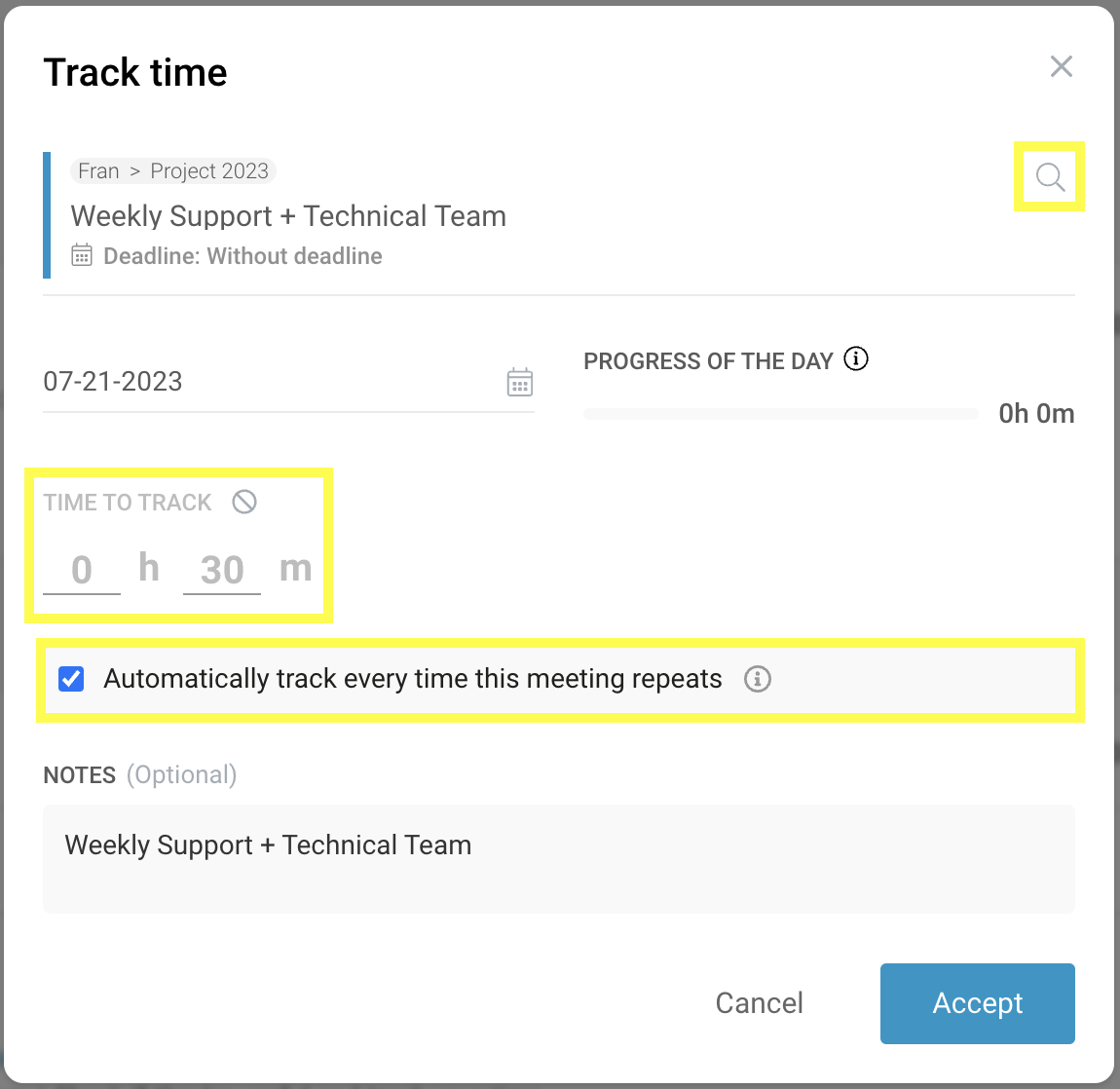Viewport: 1120px width, 1089px height.
Task: Click the date field 07-21-2023
Action: 263,382
